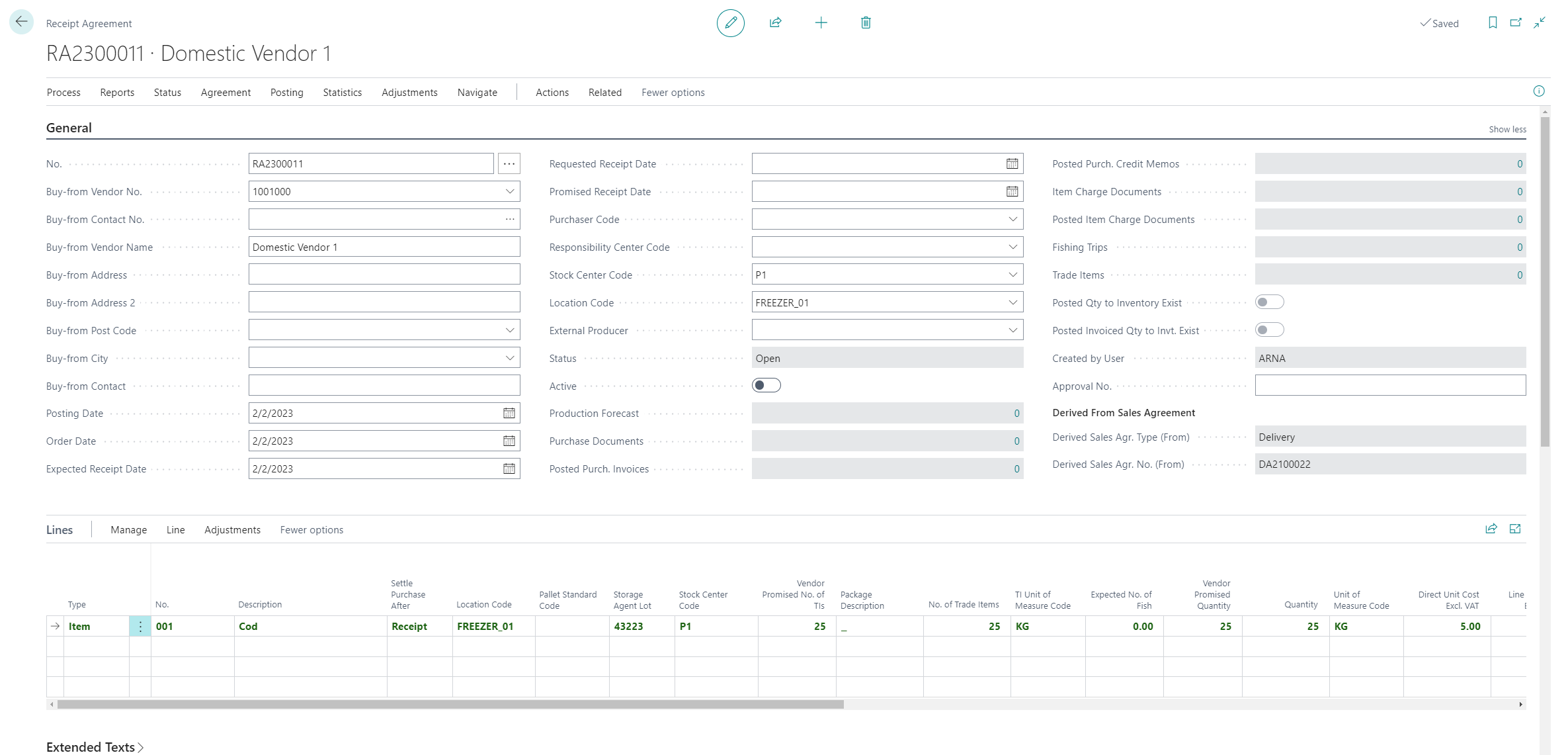Click Fewer options in Lines section

(x=311, y=530)
